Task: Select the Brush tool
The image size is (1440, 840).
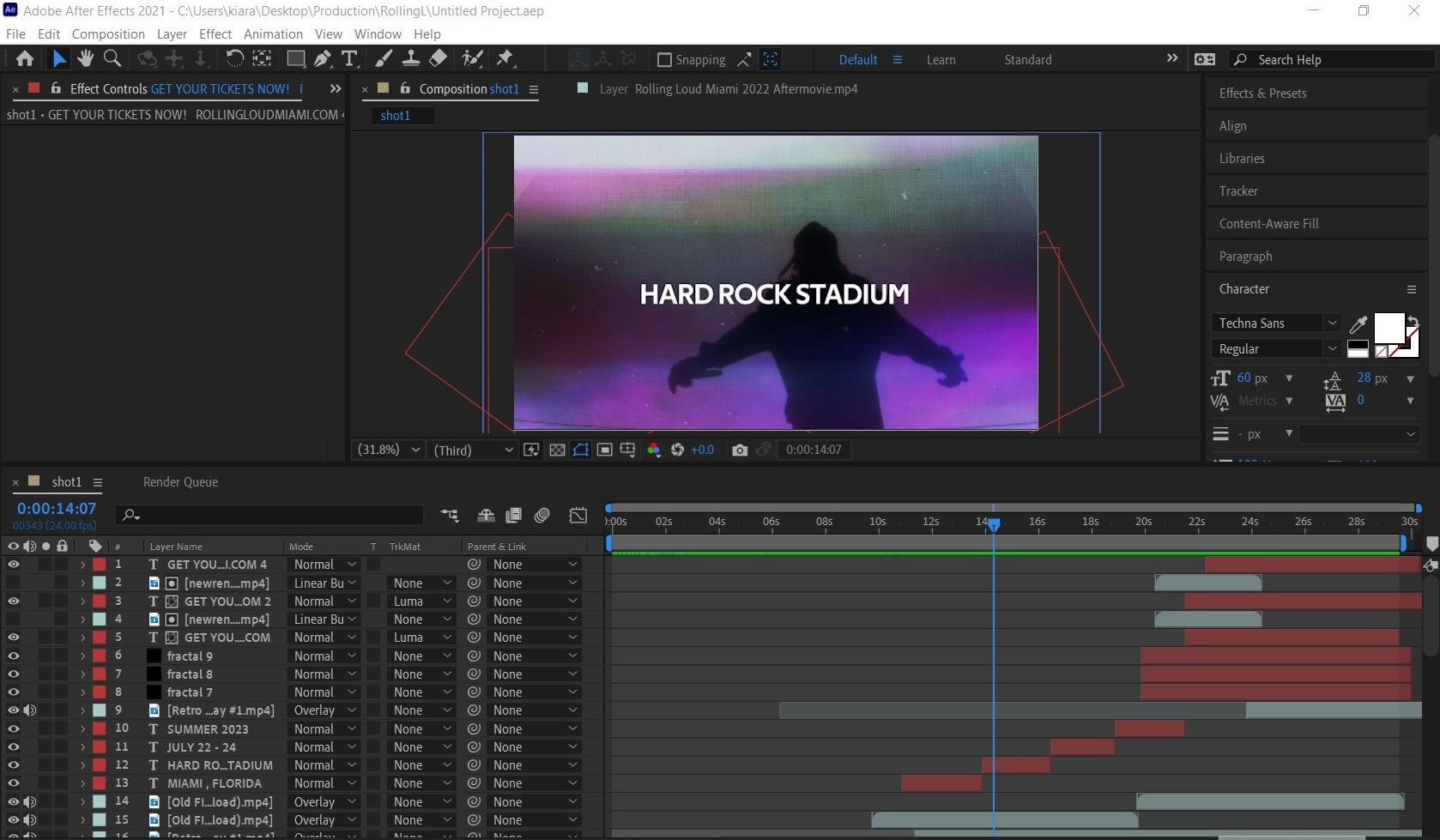Action: click(384, 58)
